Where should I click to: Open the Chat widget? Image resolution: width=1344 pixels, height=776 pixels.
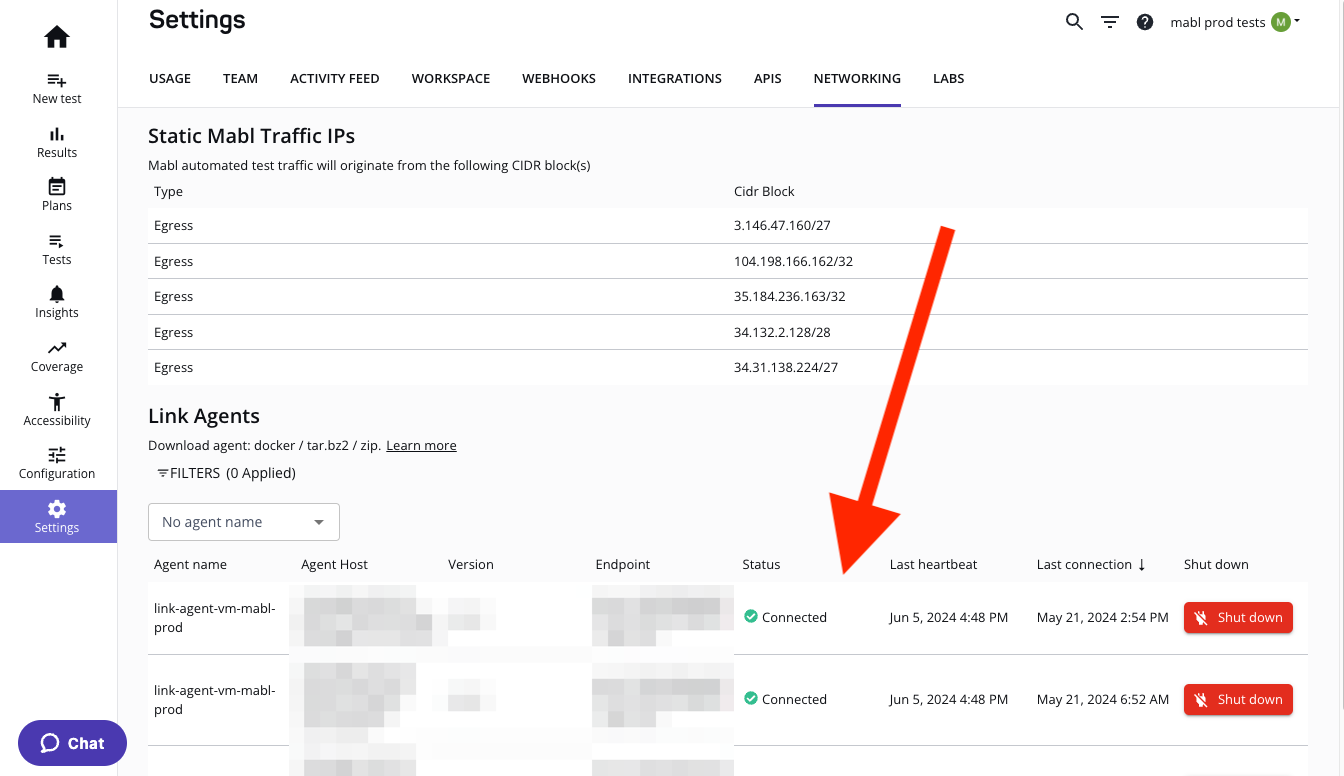pos(72,743)
